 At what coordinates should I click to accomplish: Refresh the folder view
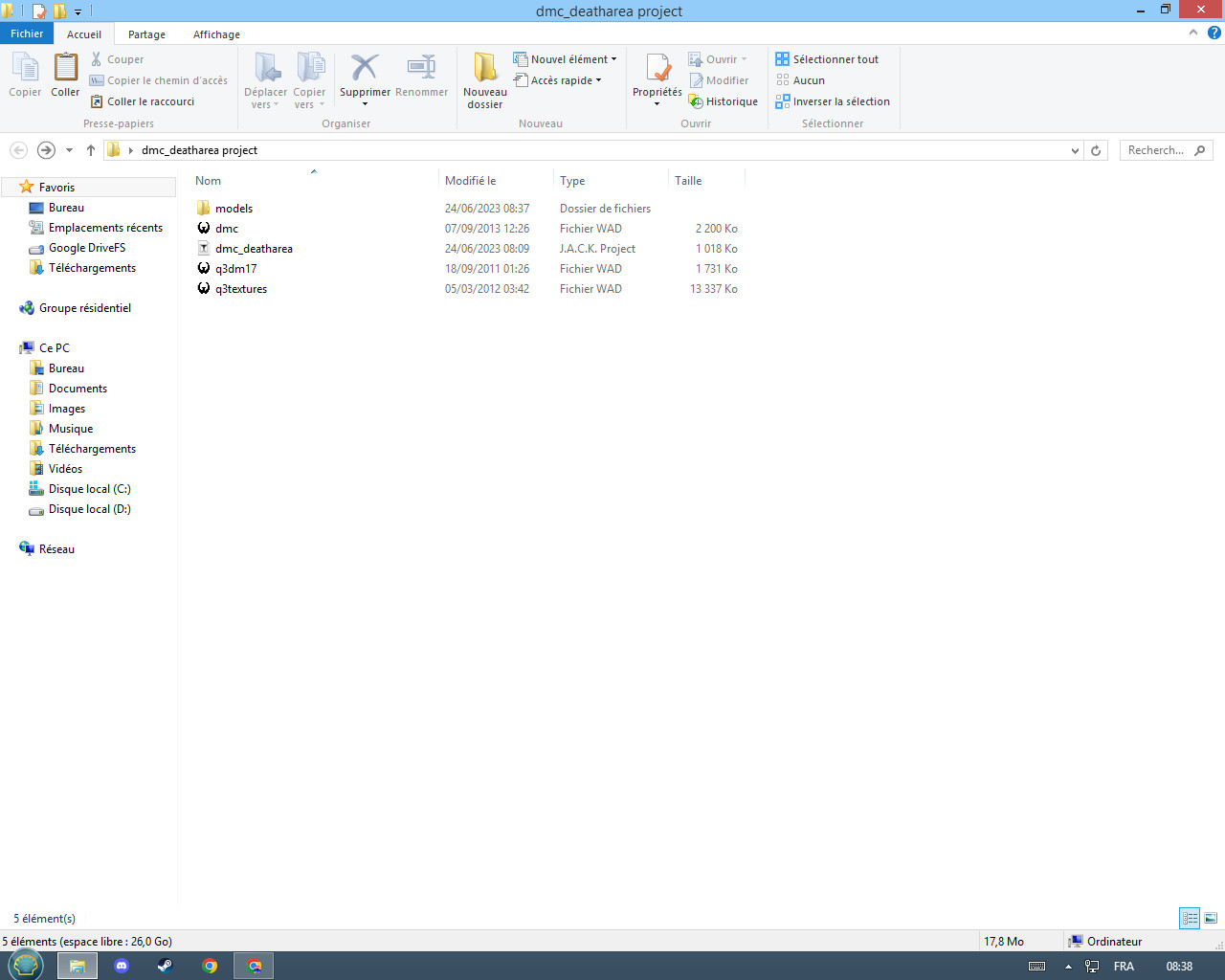point(1097,150)
